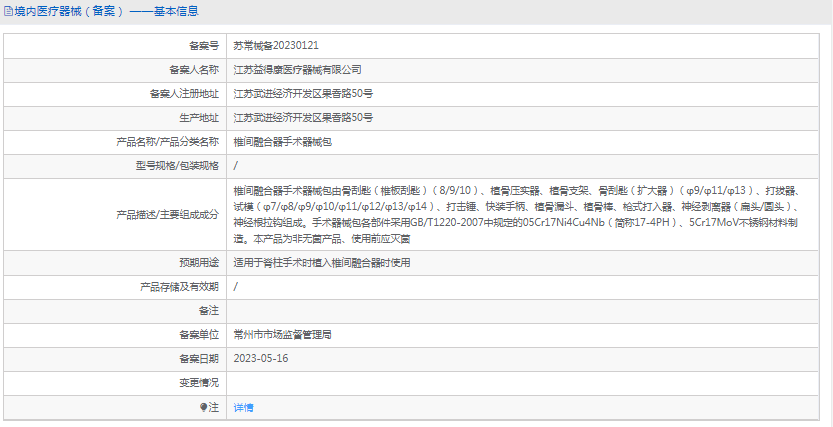Click the 产品存储及有效期 label

[x=180, y=287]
